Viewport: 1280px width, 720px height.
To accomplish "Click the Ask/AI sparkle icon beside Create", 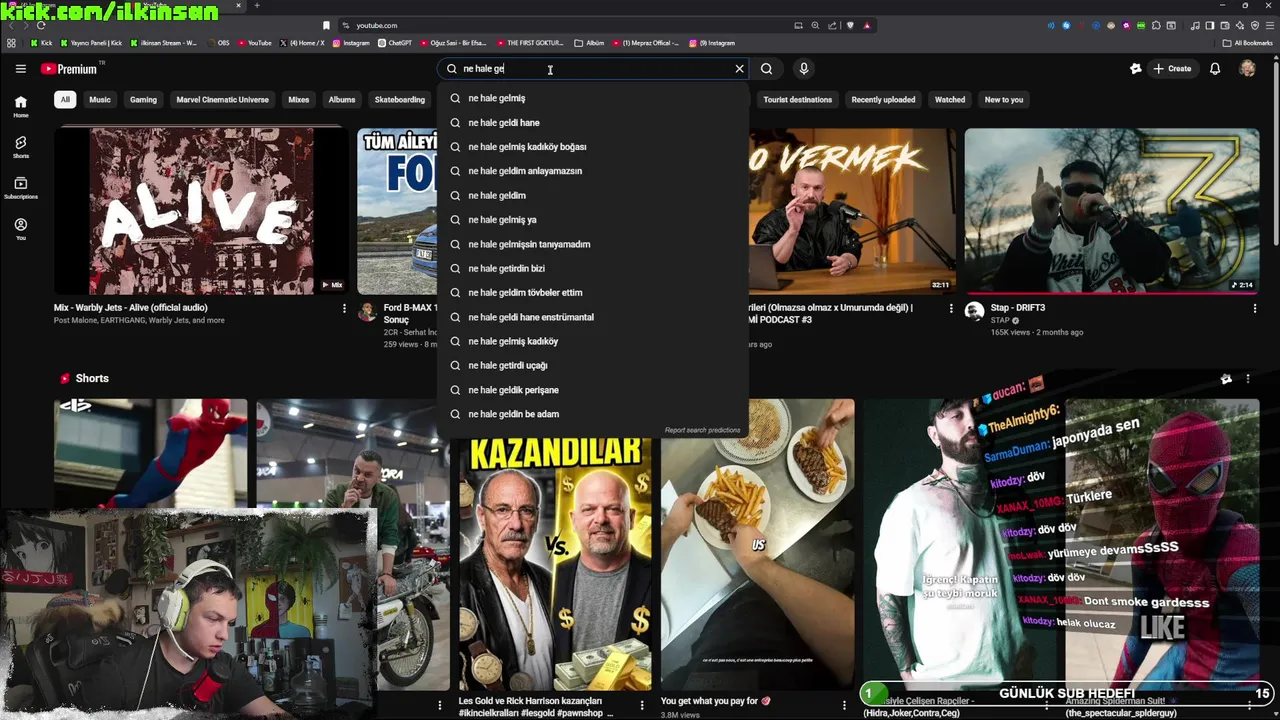I will coord(1135,69).
